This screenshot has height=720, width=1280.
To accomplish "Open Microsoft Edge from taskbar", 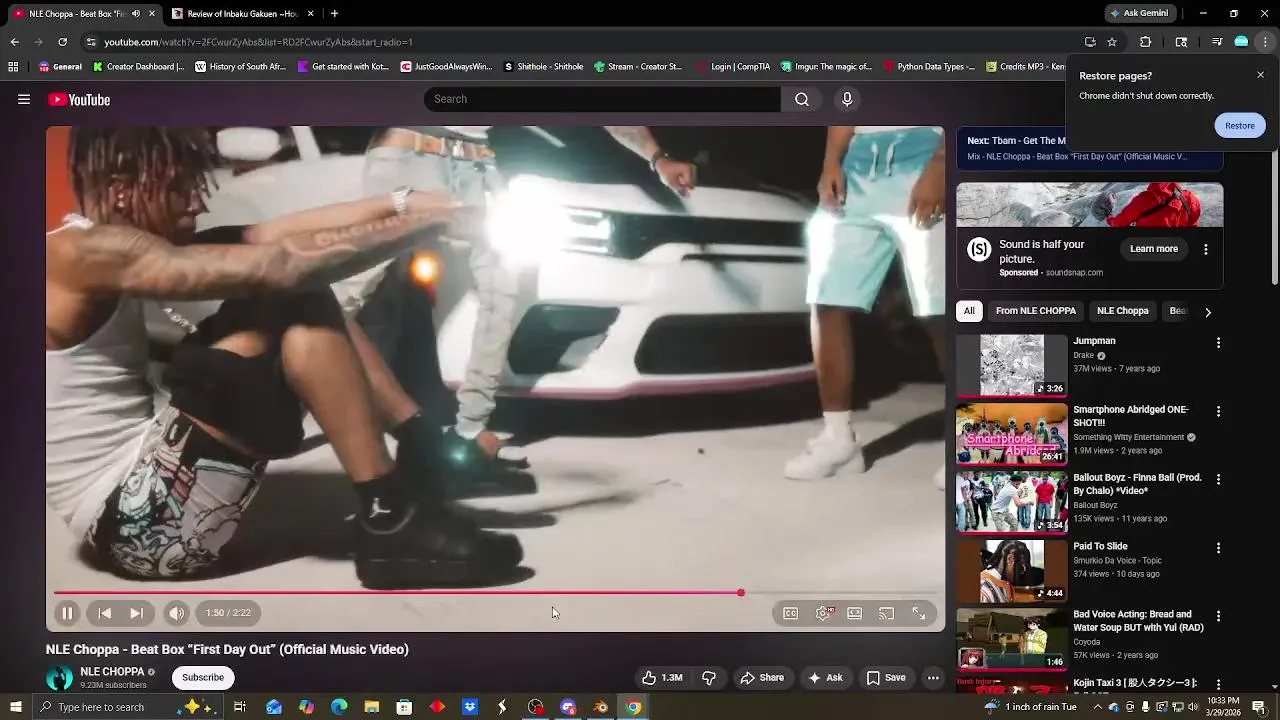I will [339, 707].
